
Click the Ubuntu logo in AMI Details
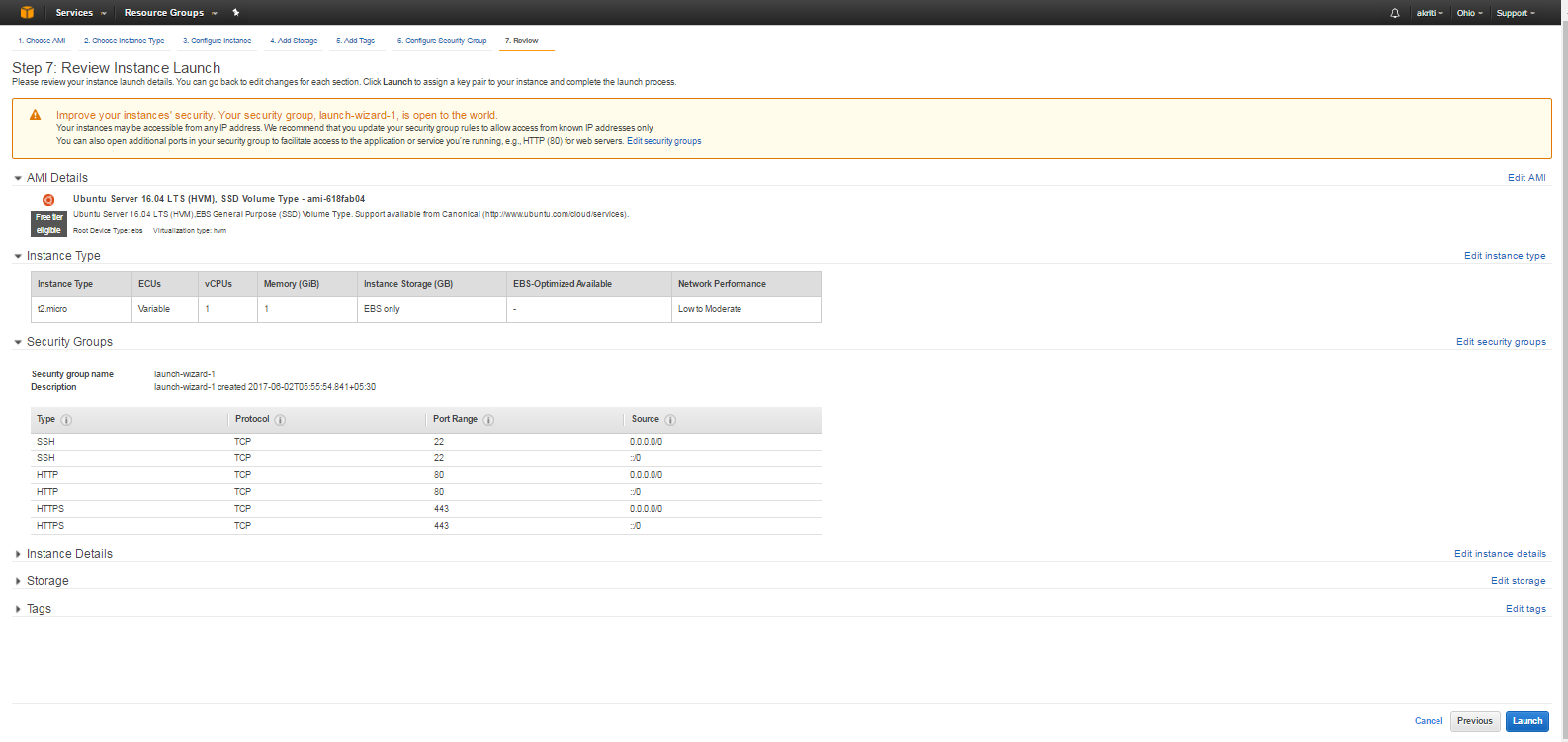click(48, 200)
